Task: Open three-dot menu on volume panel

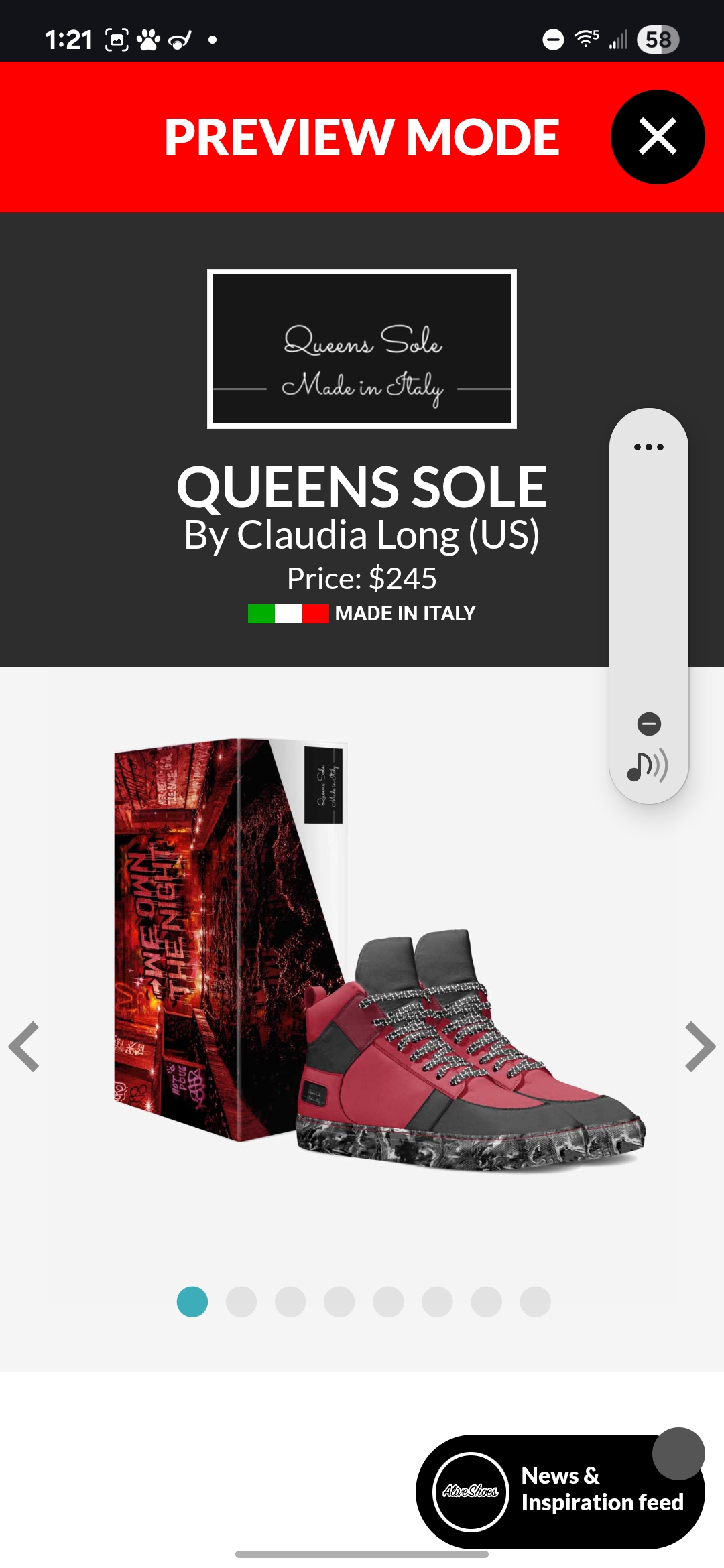Action: click(x=648, y=447)
